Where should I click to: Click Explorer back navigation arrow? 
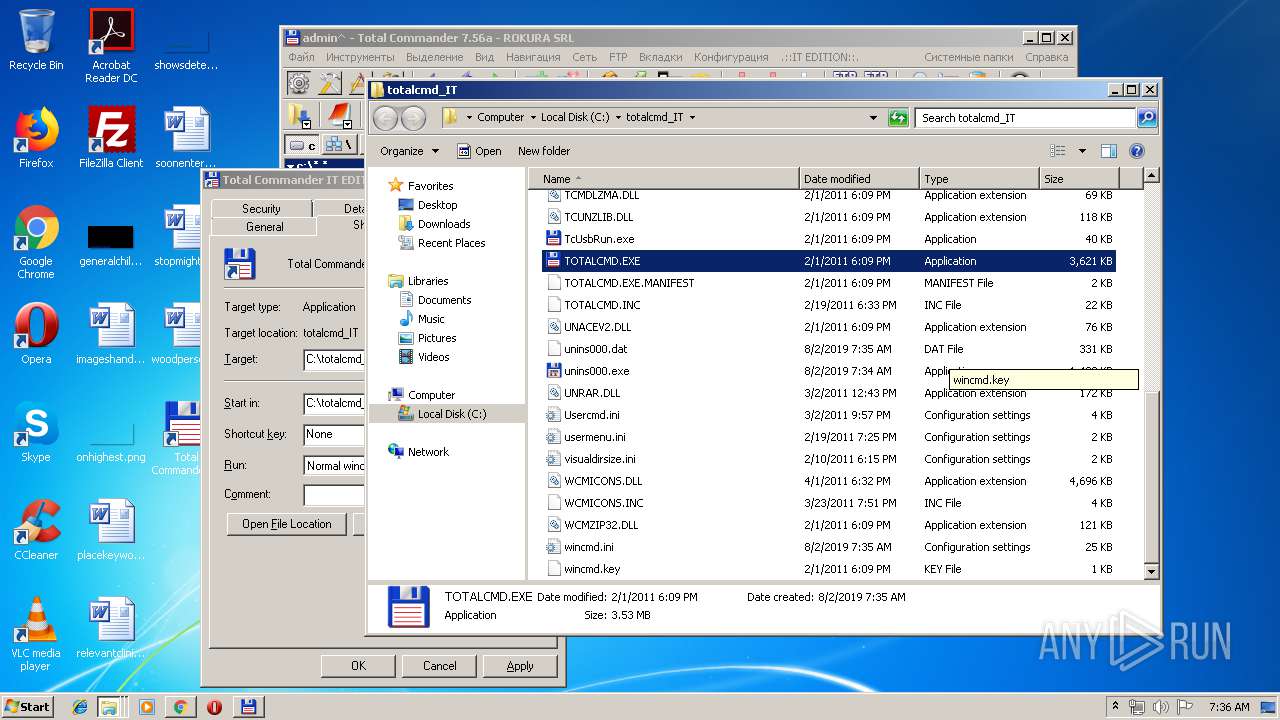pos(386,118)
